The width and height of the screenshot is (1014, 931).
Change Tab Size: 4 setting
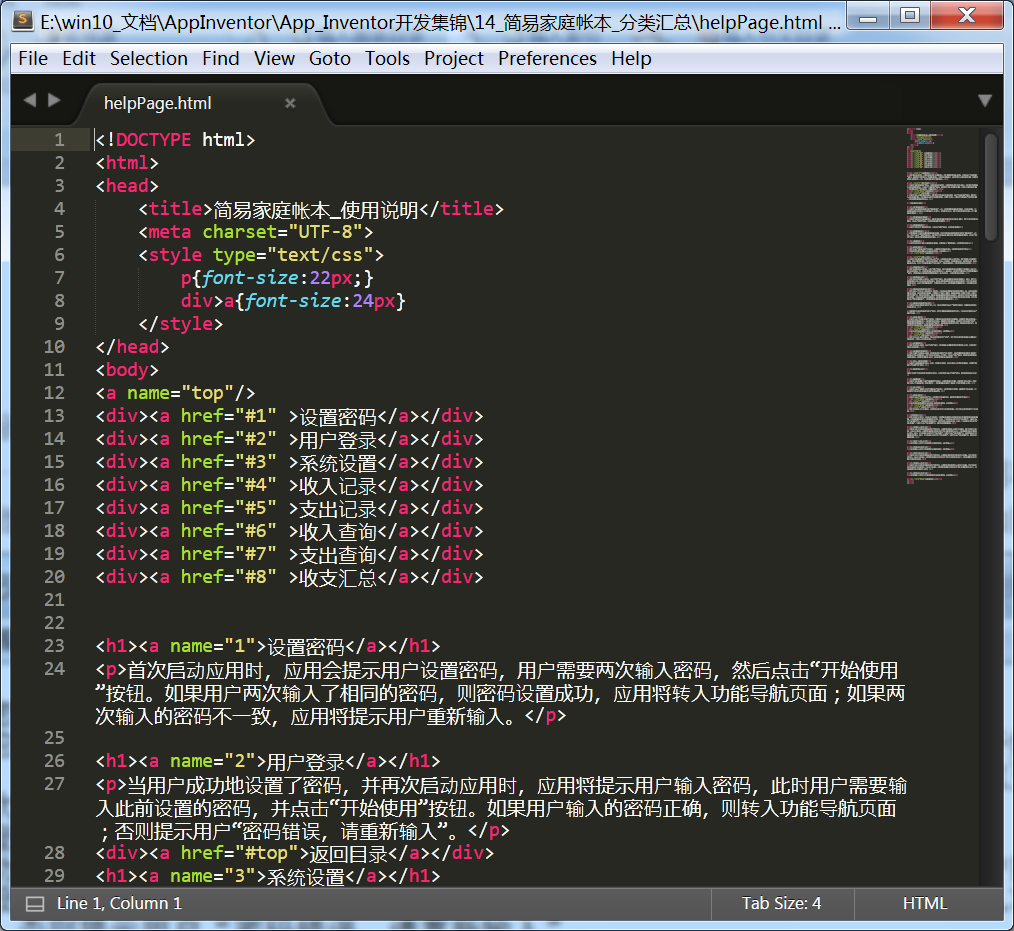[x=781, y=903]
